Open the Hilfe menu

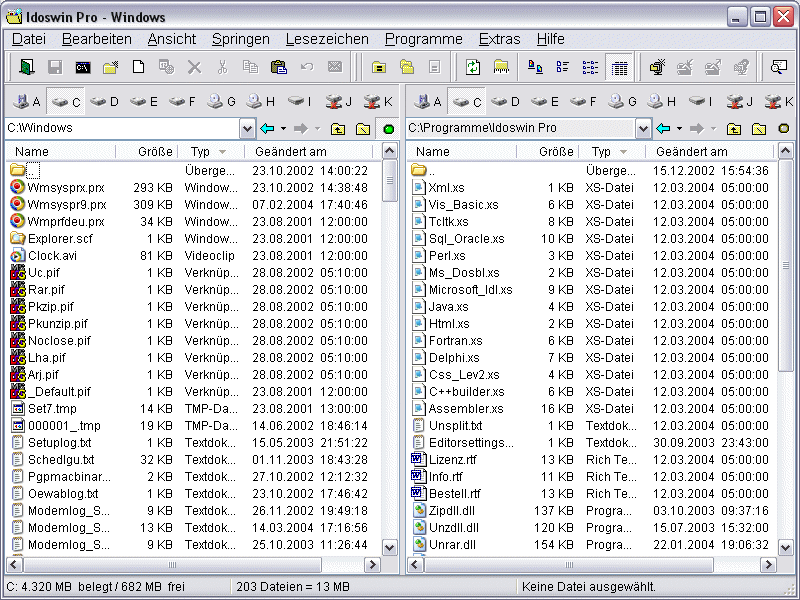coord(551,39)
